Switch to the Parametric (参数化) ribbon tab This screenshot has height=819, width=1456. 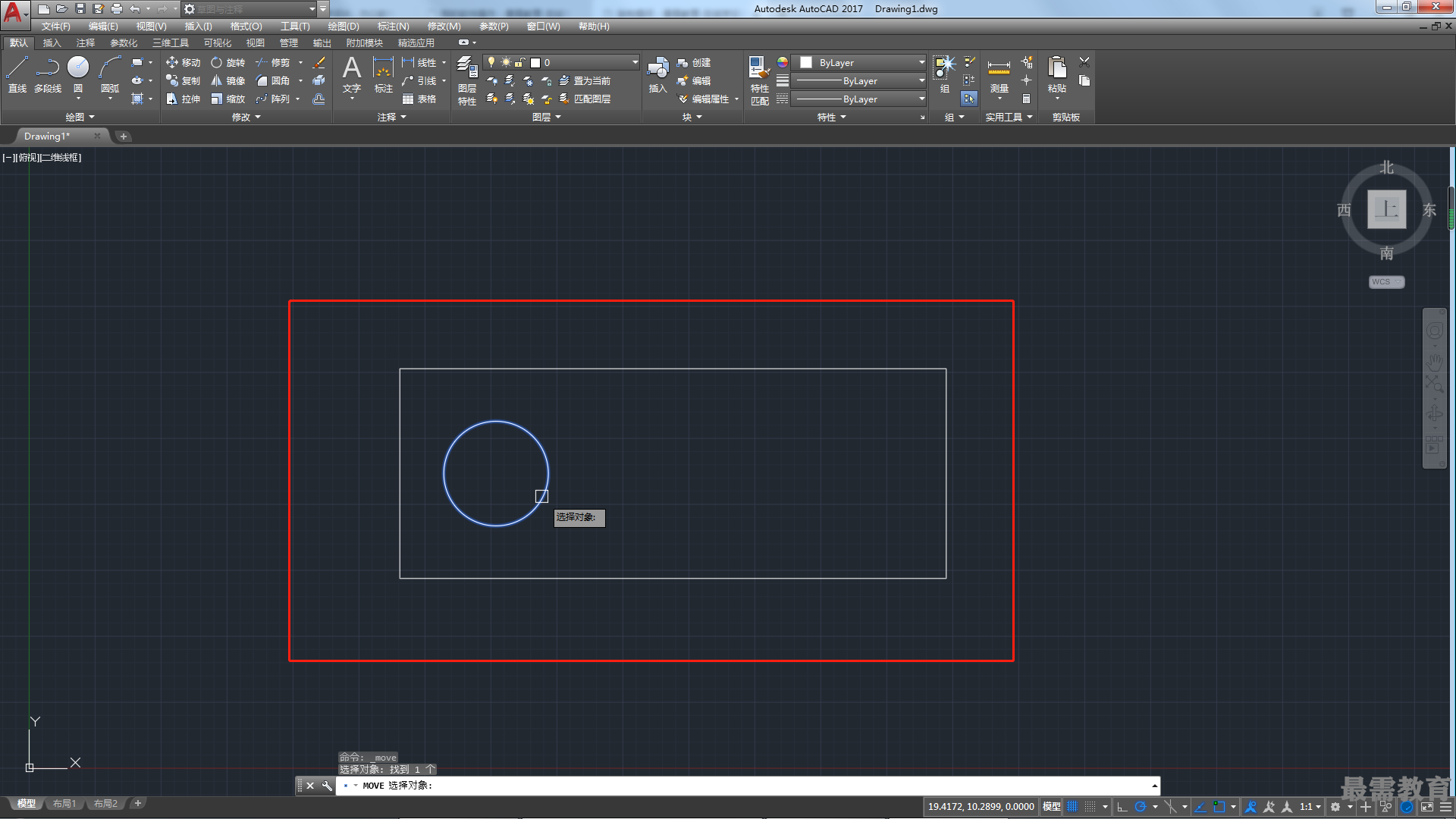coord(124,42)
